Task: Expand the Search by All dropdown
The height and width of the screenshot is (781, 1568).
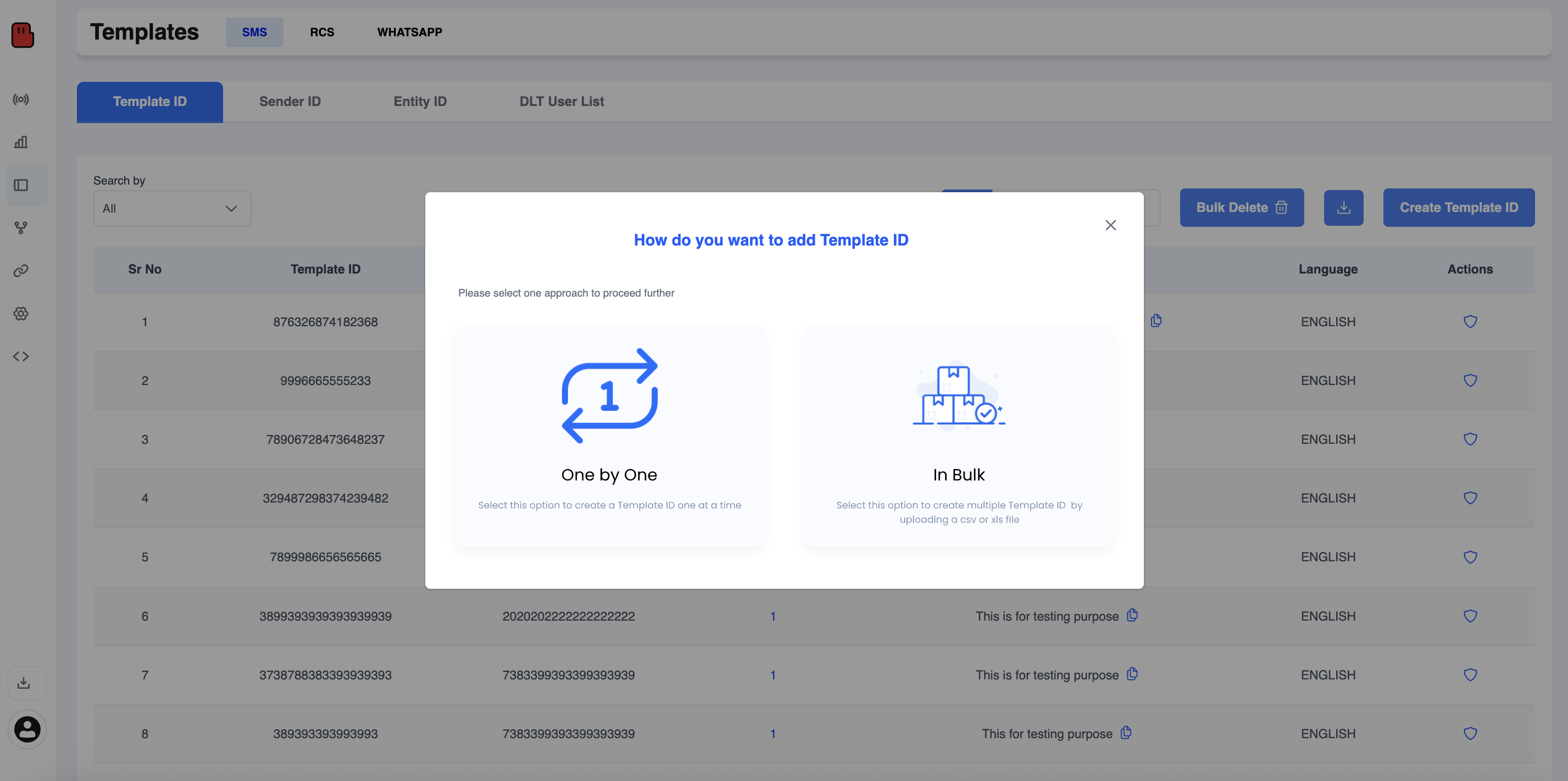Action: coord(173,208)
